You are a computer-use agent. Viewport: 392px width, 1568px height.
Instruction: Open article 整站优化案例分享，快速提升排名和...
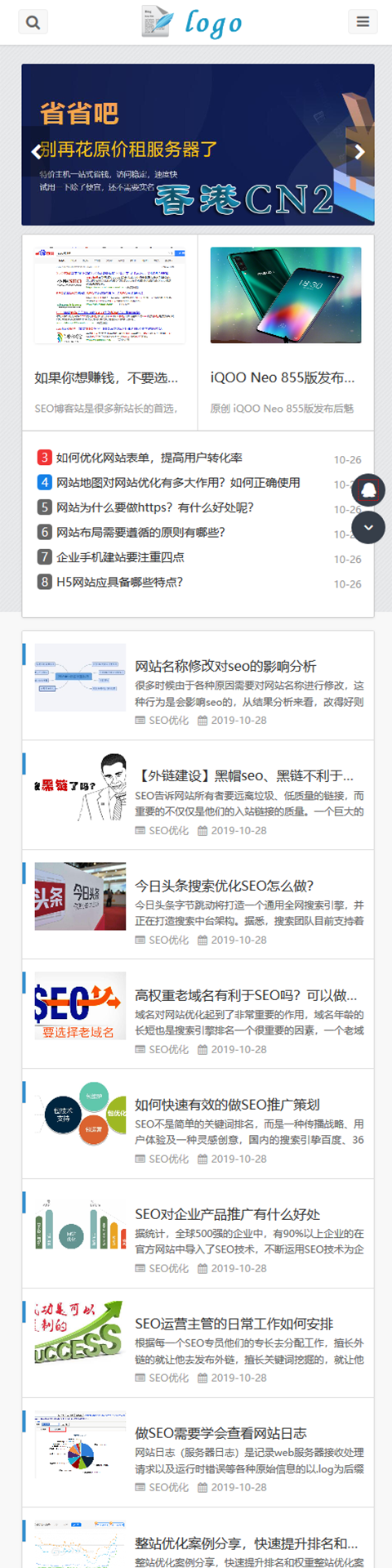coord(246,1543)
